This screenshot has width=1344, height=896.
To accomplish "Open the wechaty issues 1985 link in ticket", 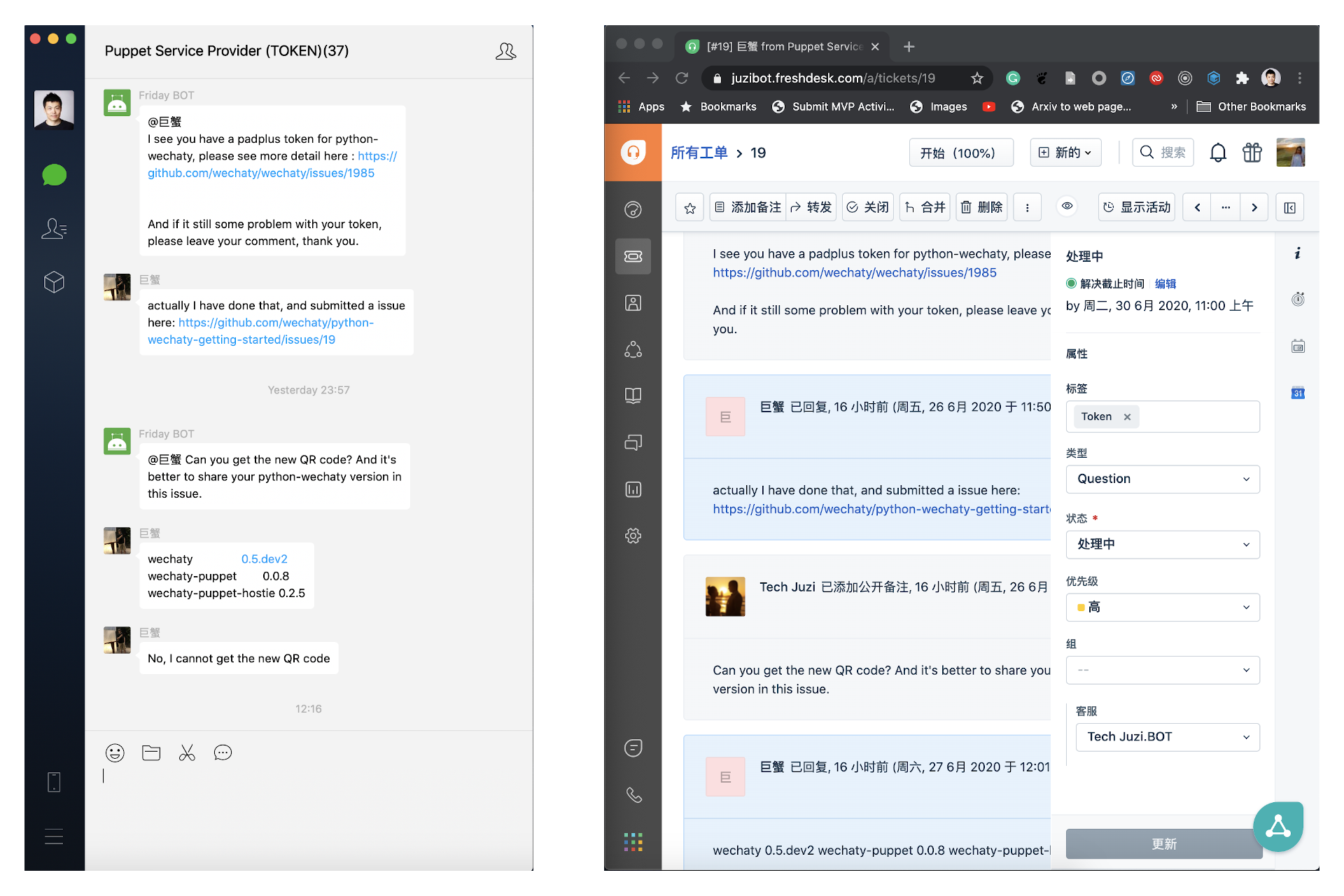I will coord(854,273).
